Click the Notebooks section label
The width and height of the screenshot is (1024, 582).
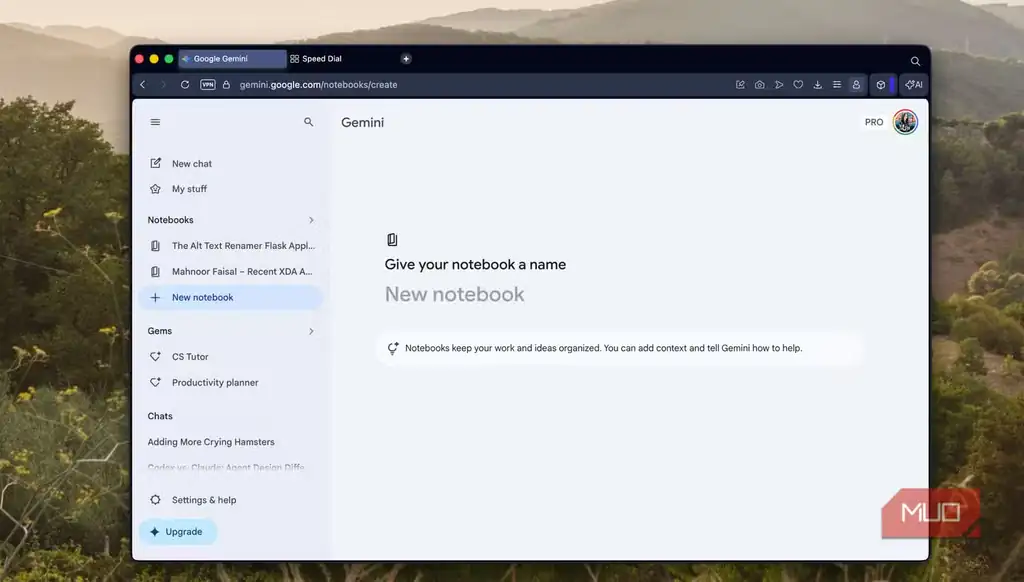point(170,220)
